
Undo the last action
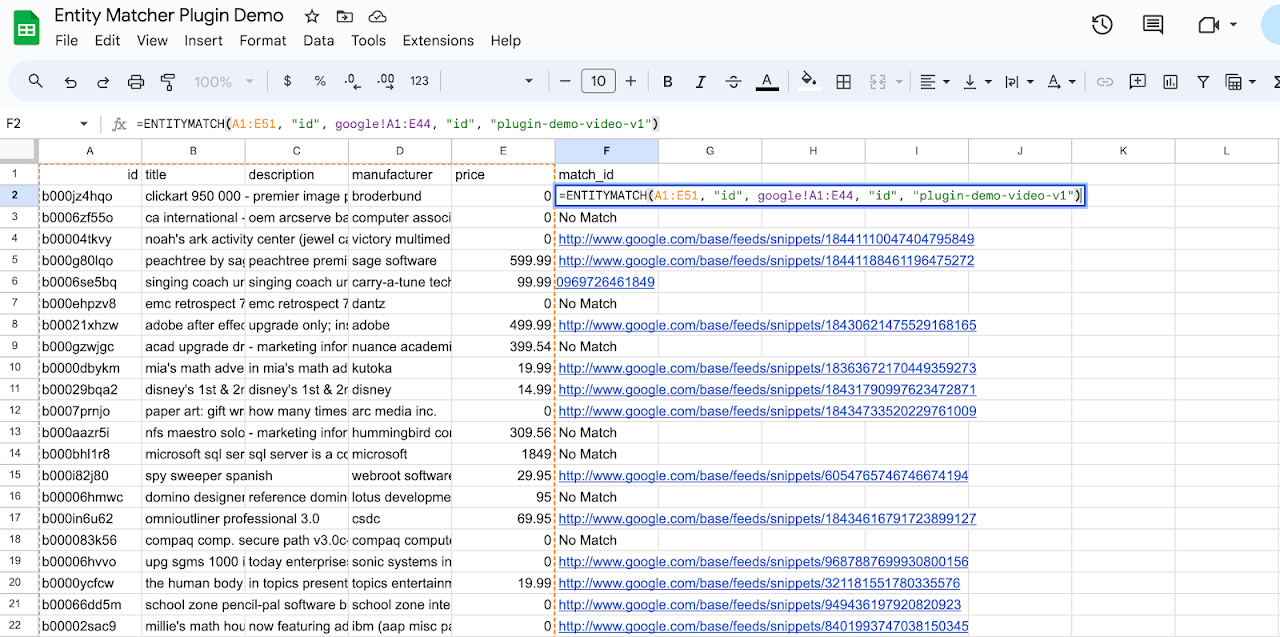coord(70,82)
